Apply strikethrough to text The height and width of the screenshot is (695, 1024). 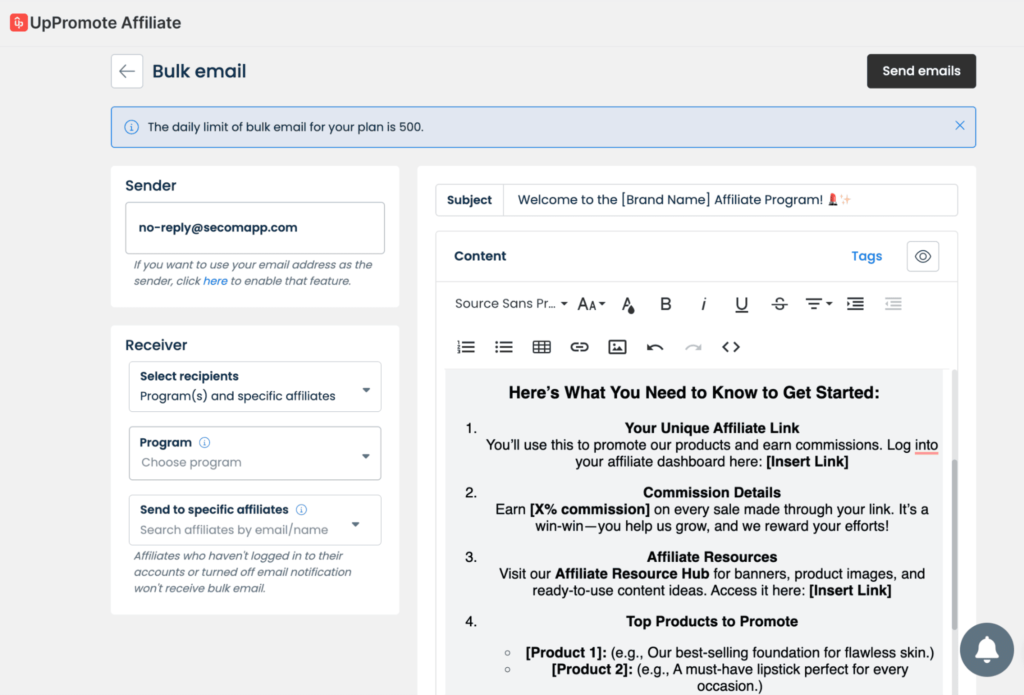point(779,304)
